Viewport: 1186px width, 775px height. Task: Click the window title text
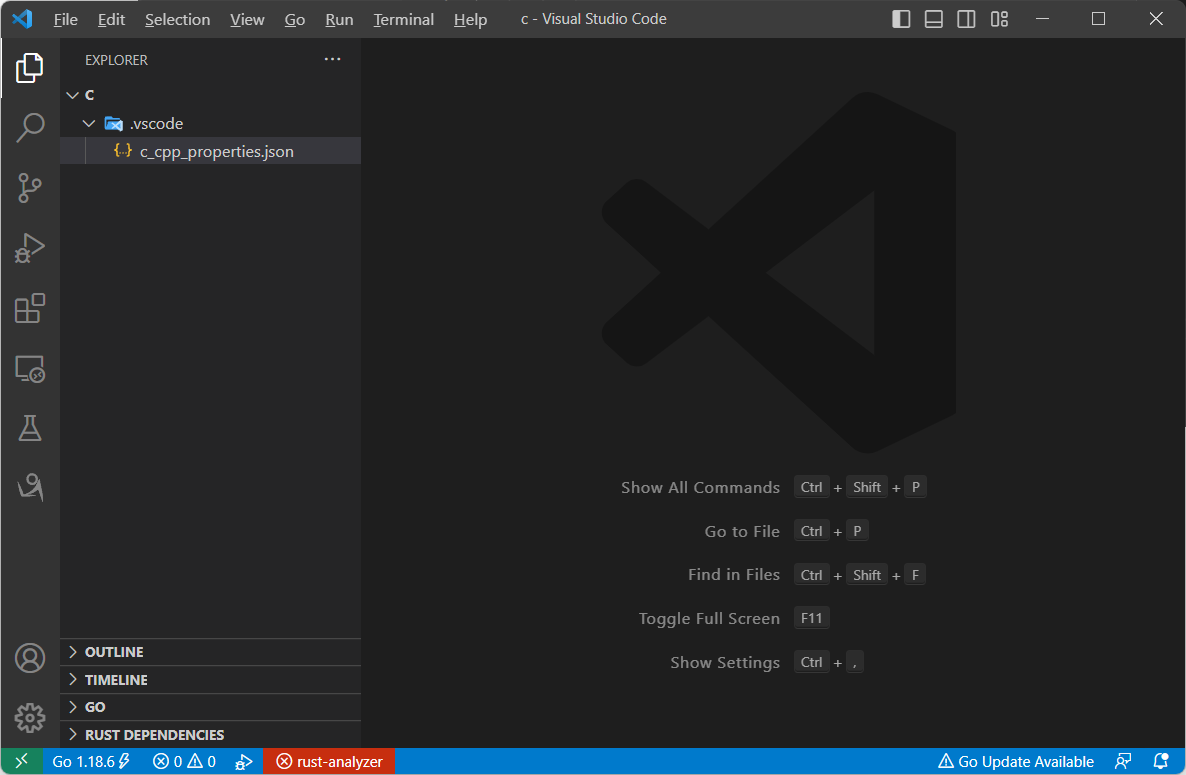pos(594,19)
